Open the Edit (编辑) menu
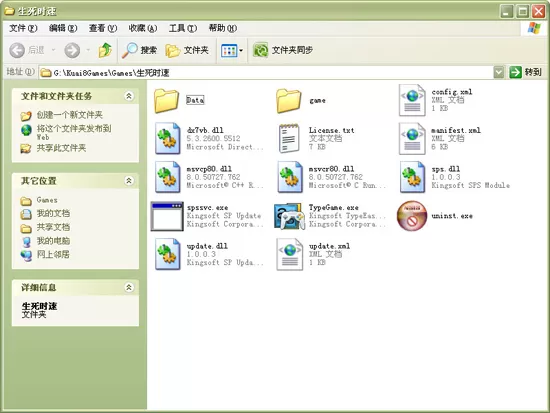This screenshot has width=550, height=413. click(x=63, y=28)
